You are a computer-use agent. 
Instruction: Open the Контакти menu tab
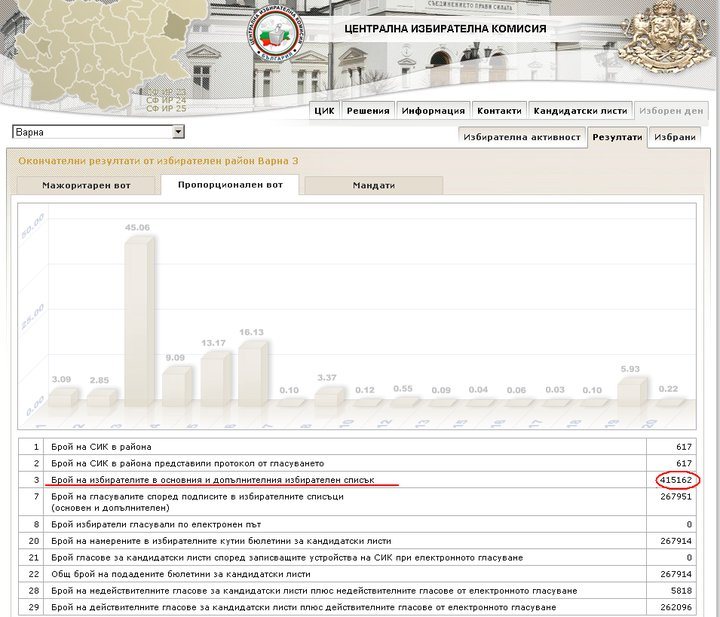499,111
